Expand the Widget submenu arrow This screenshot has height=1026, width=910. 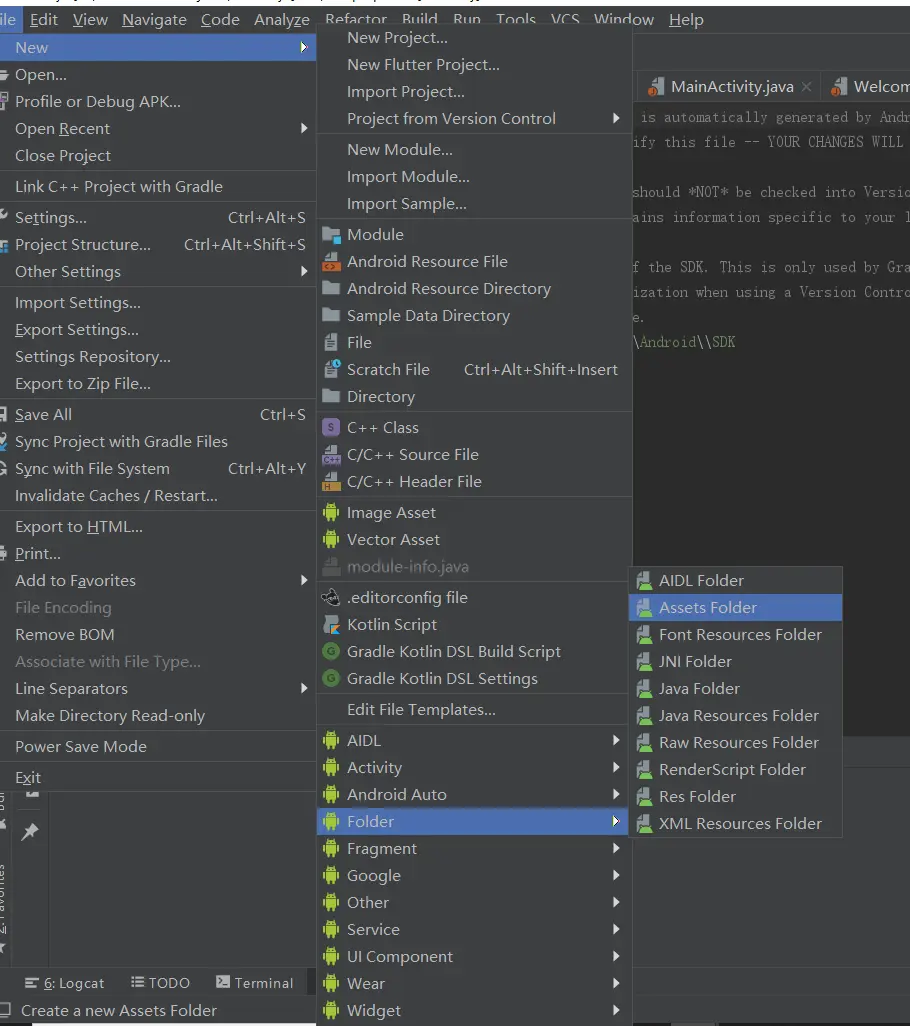click(x=616, y=1010)
